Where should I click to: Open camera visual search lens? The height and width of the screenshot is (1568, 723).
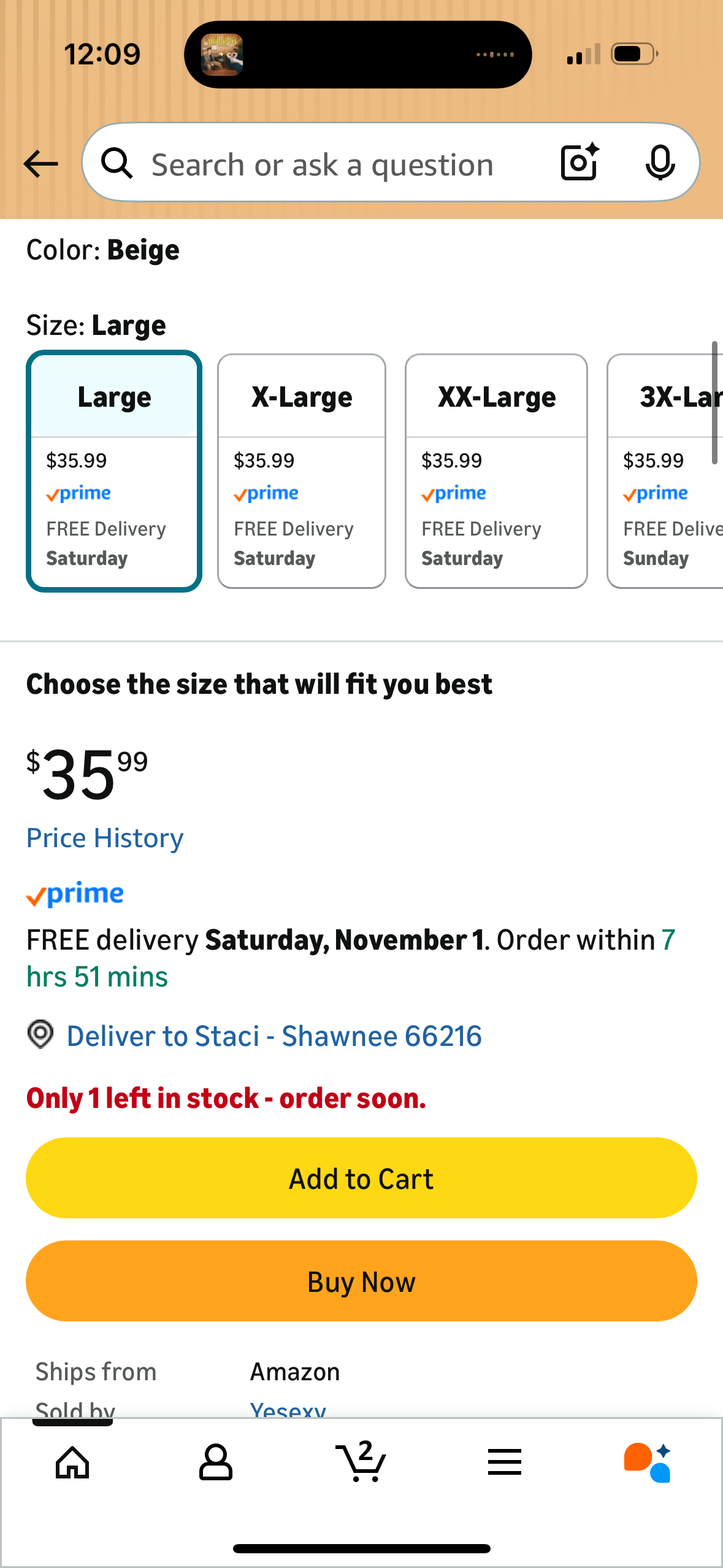579,163
